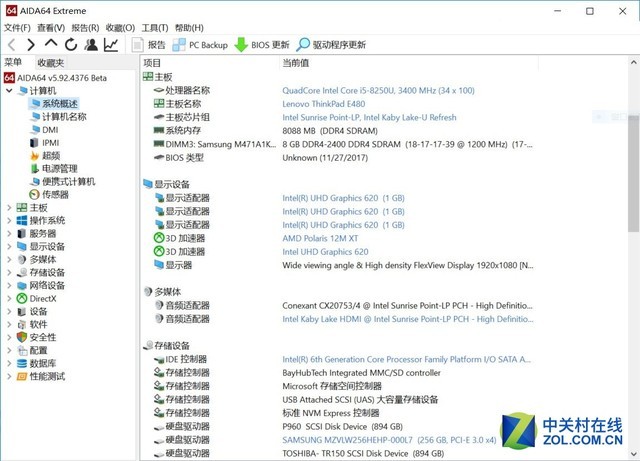This screenshot has width=640, height=461.
Task: Expand the DirectX tree node
Action: [x=9, y=298]
